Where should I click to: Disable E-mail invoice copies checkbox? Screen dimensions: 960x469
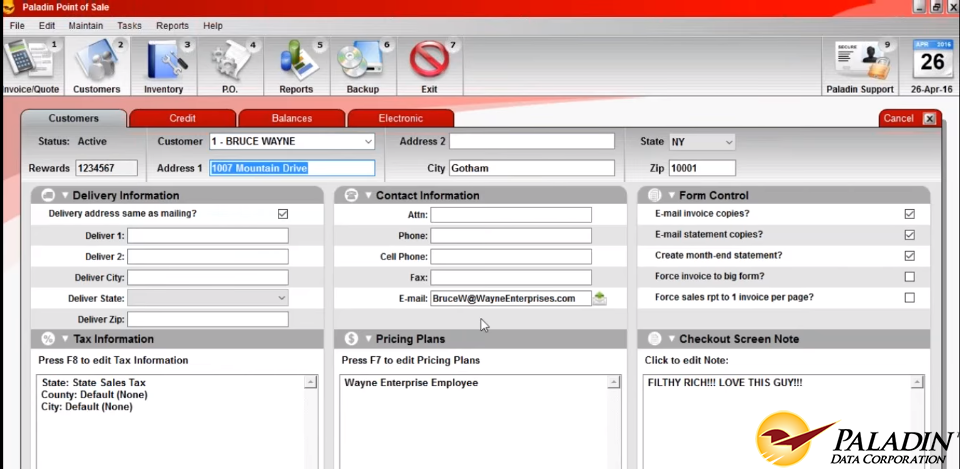click(x=909, y=214)
